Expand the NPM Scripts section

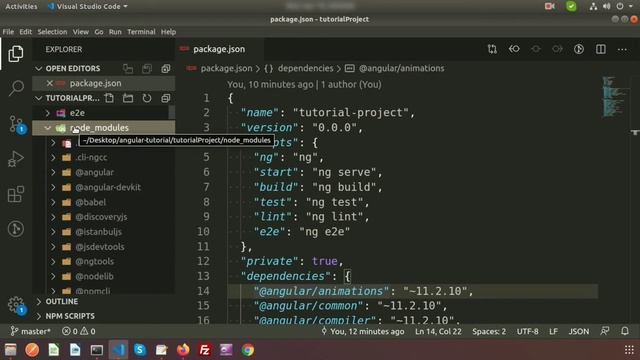pos(70,316)
